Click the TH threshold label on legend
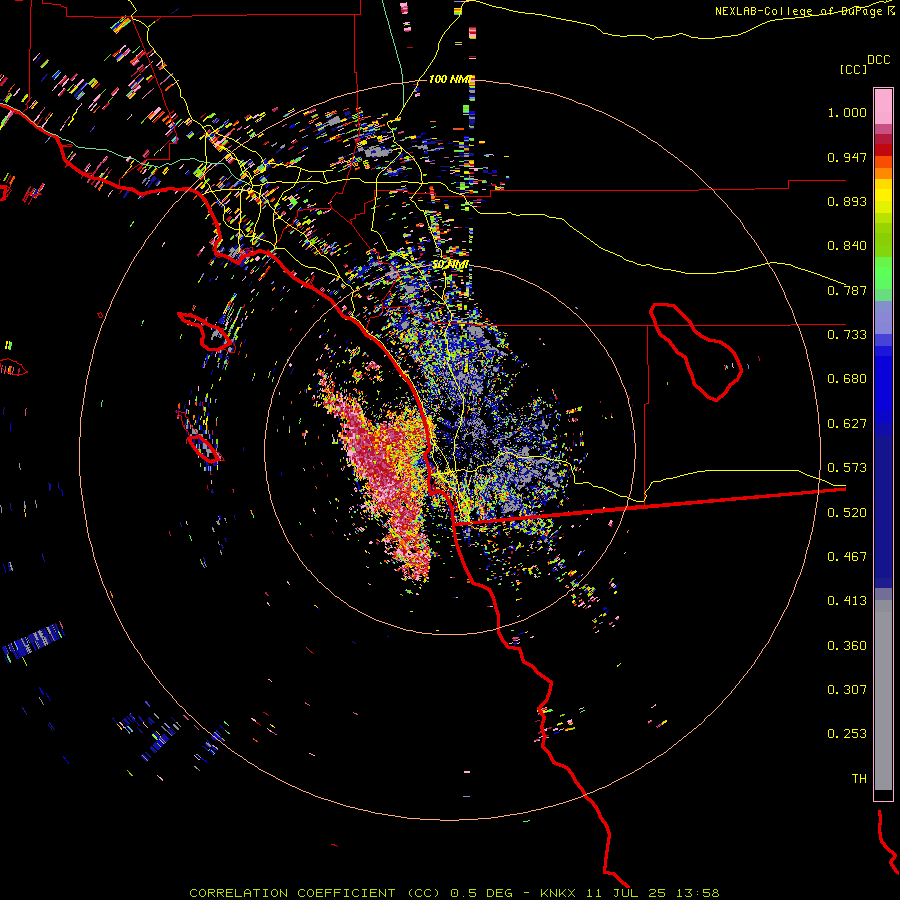The height and width of the screenshot is (900, 900). (x=859, y=779)
